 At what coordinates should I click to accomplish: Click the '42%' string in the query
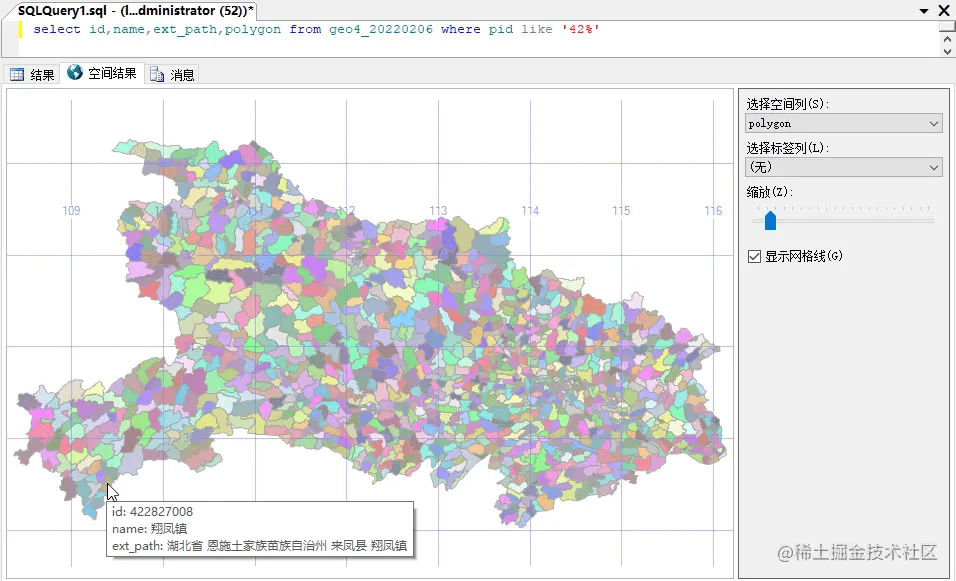580,29
